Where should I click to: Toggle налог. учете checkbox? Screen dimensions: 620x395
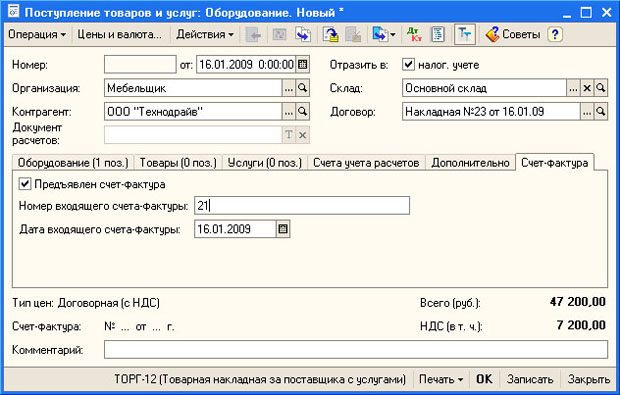(x=408, y=64)
